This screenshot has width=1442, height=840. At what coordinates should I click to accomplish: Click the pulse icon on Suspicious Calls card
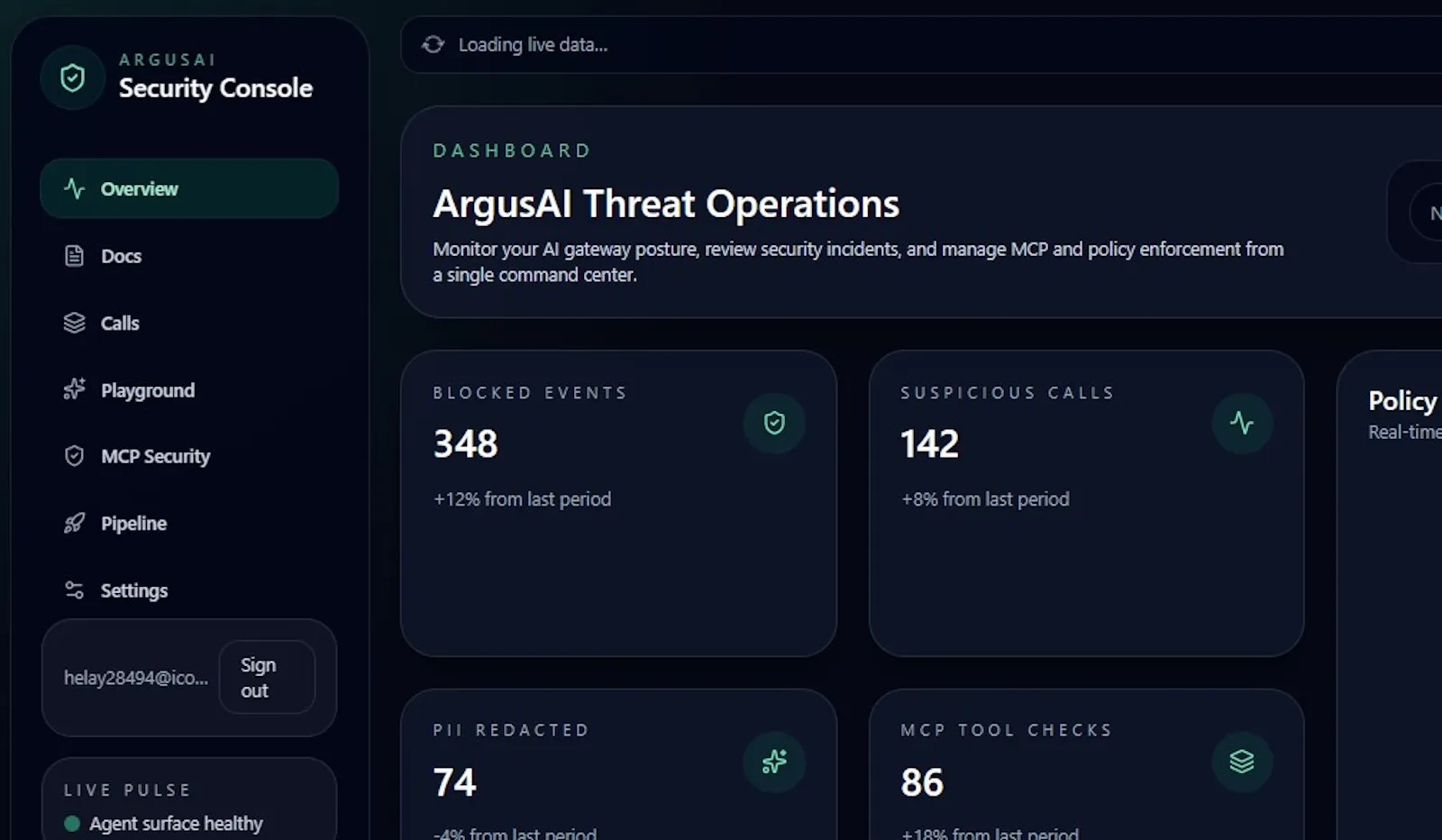[x=1242, y=423]
